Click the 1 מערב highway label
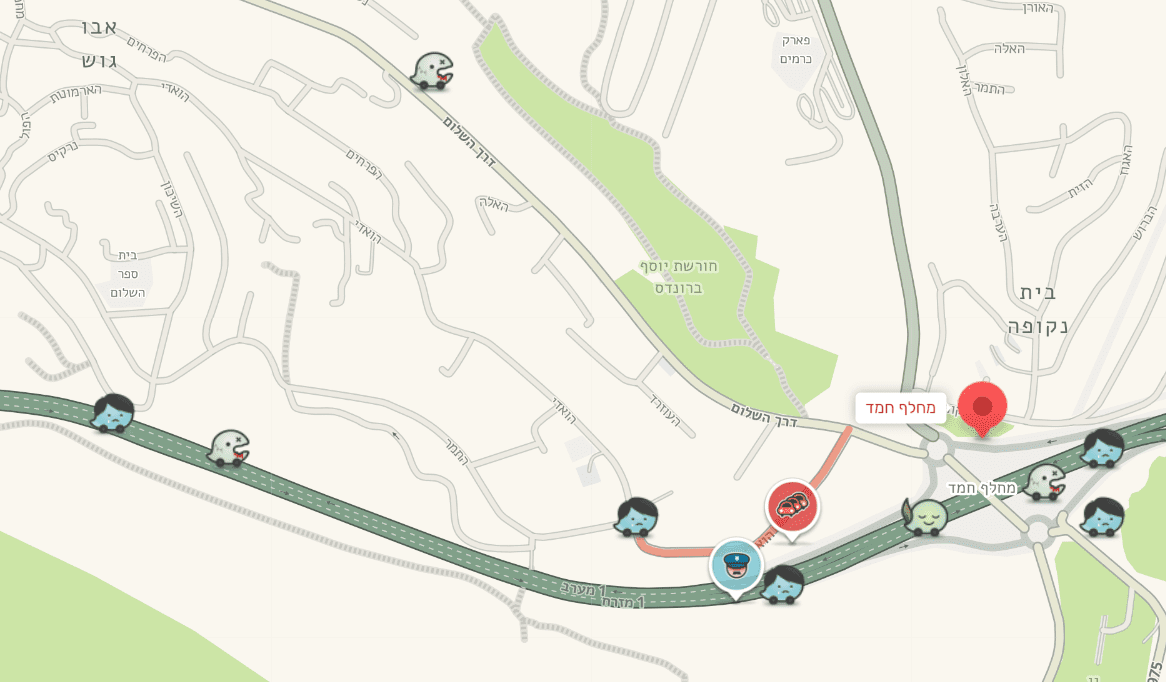The image size is (1166, 682). (x=584, y=590)
